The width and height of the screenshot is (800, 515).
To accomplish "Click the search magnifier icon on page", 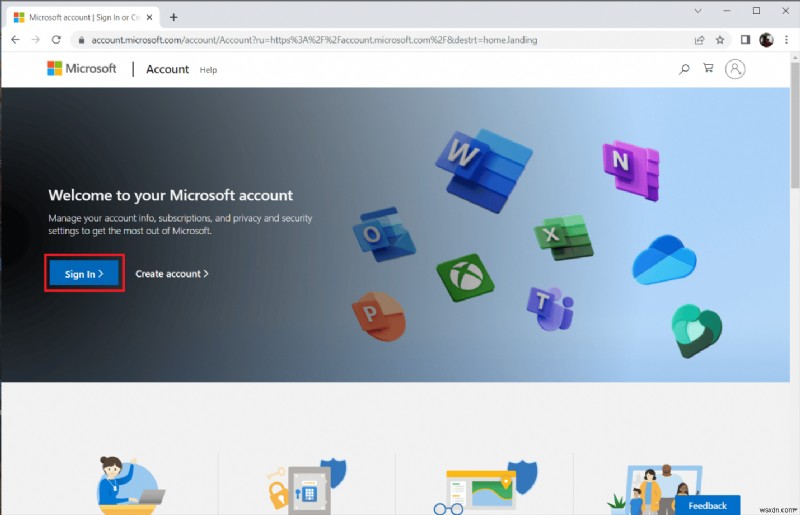I will (x=684, y=68).
